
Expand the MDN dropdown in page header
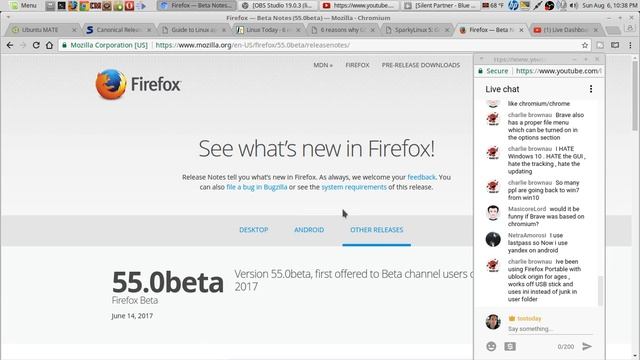[x=322, y=65]
